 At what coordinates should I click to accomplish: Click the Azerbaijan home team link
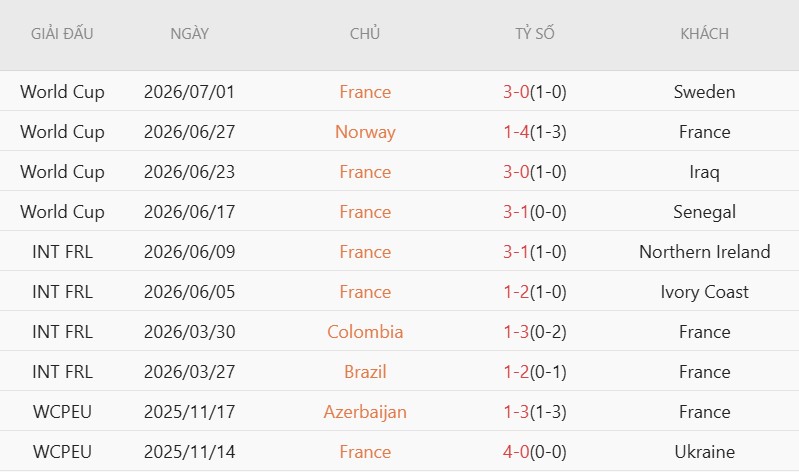365,412
